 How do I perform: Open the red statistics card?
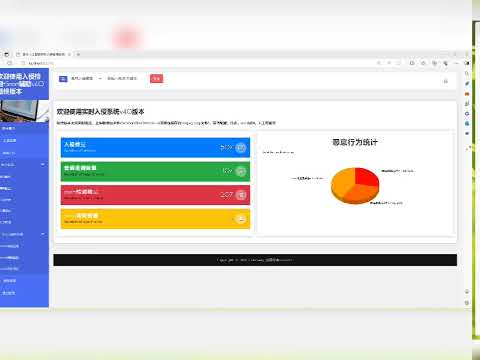click(155, 195)
